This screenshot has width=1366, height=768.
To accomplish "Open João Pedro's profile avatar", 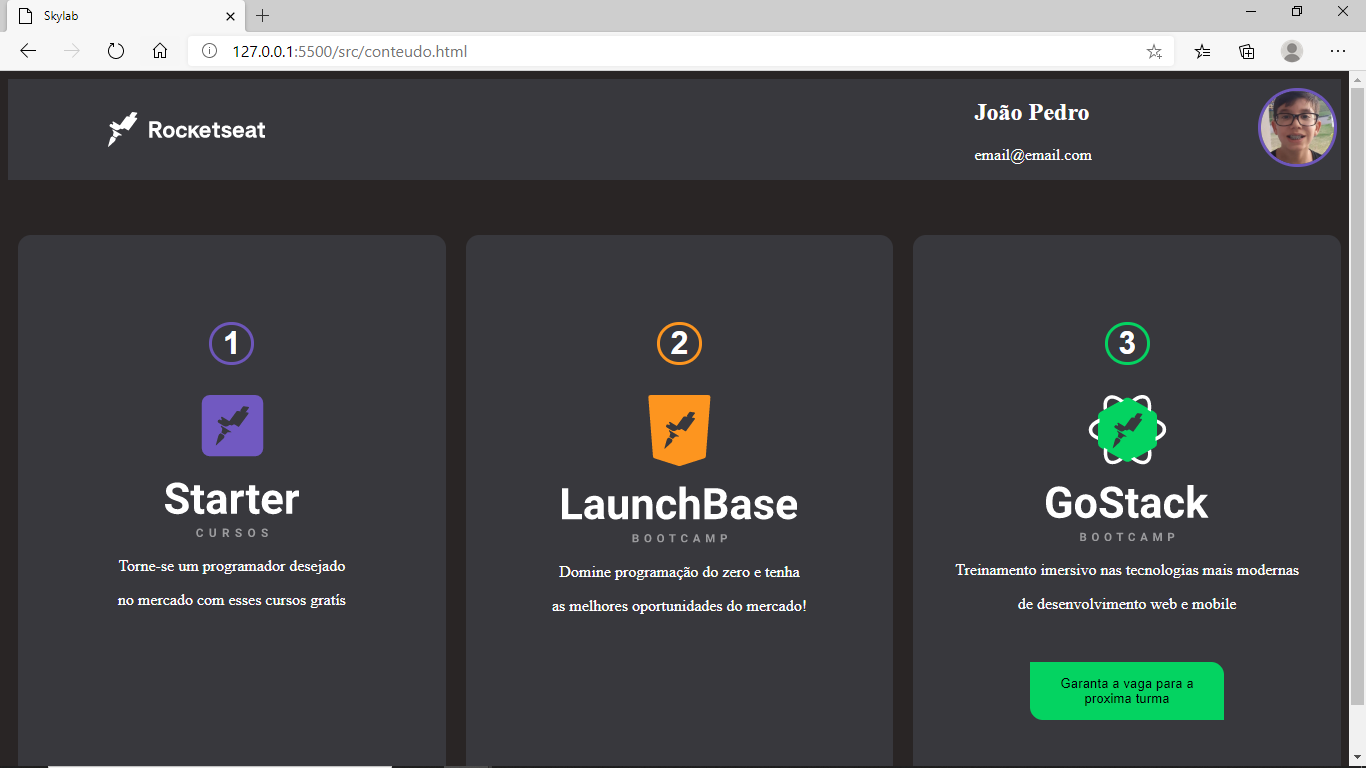I will click(1297, 128).
